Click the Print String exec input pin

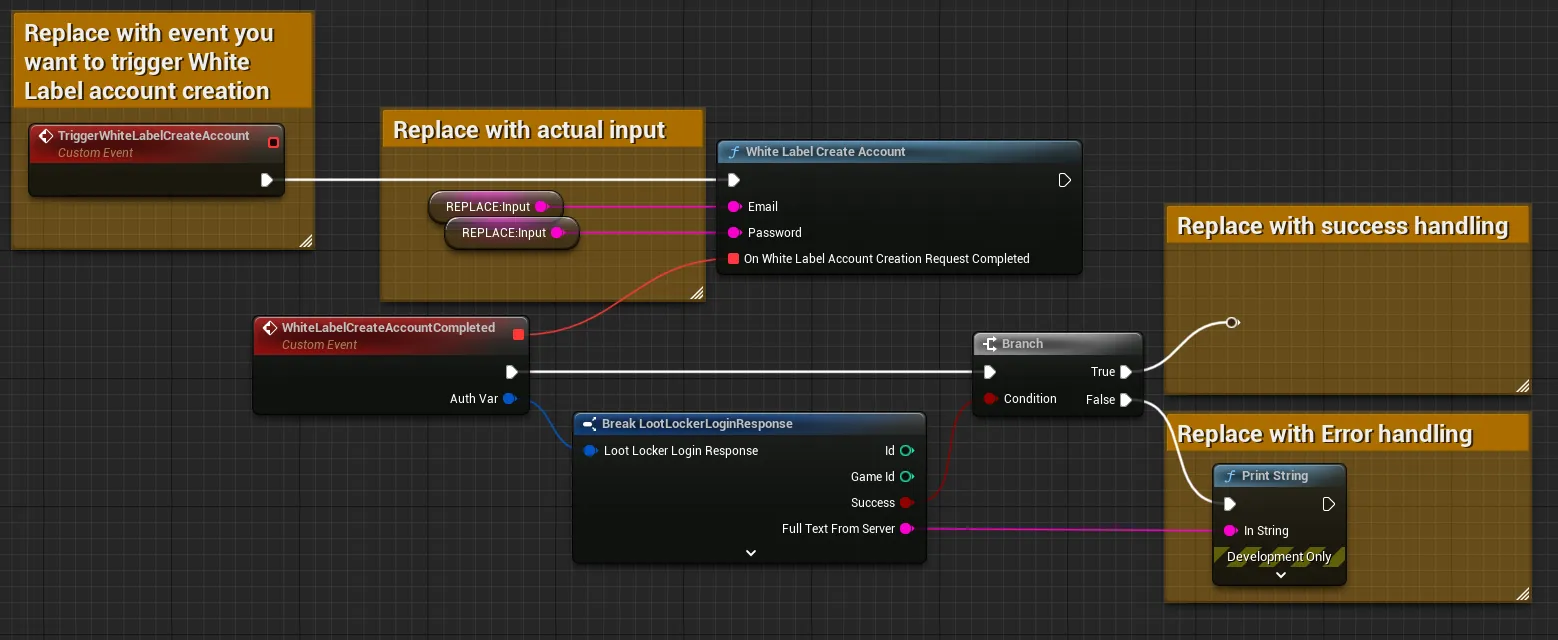coord(1230,504)
